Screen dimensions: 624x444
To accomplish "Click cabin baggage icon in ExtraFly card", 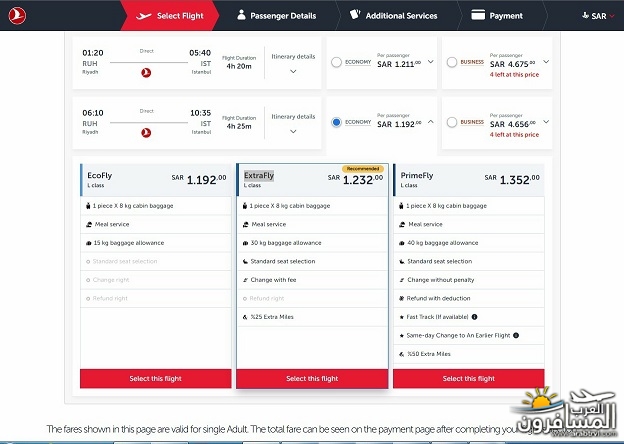I will point(245,206).
